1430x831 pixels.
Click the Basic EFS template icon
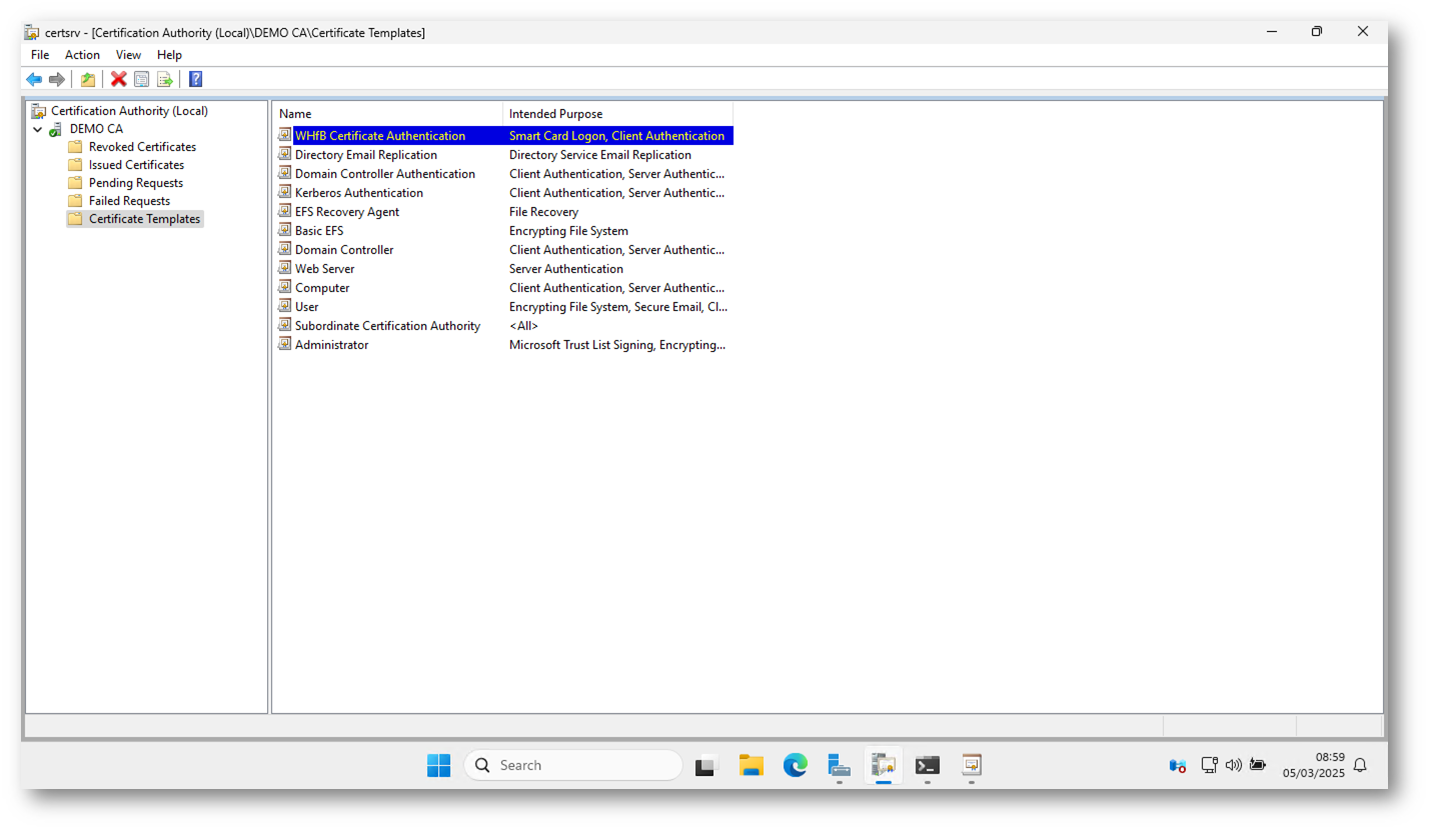point(285,230)
